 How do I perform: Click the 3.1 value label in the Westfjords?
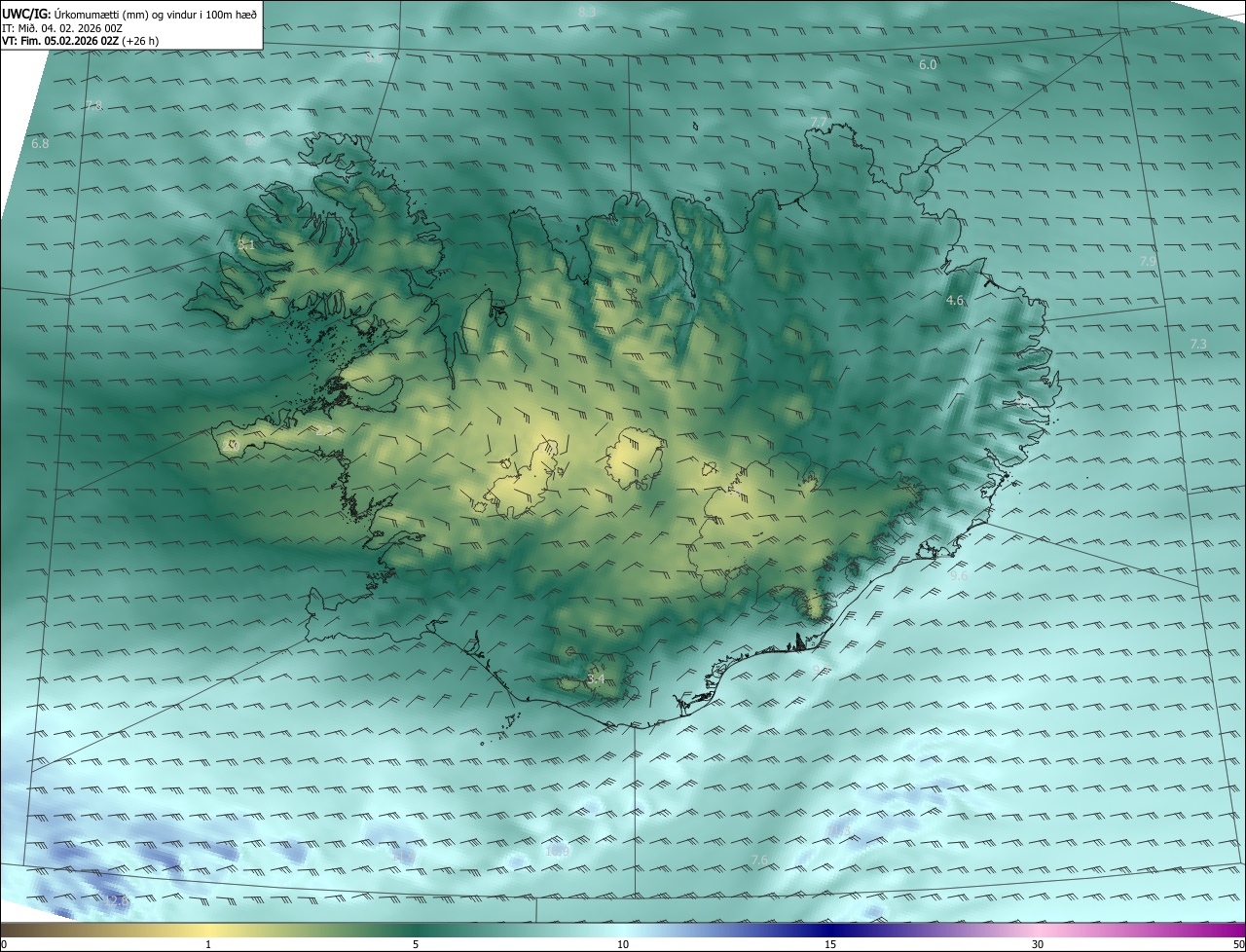point(246,245)
